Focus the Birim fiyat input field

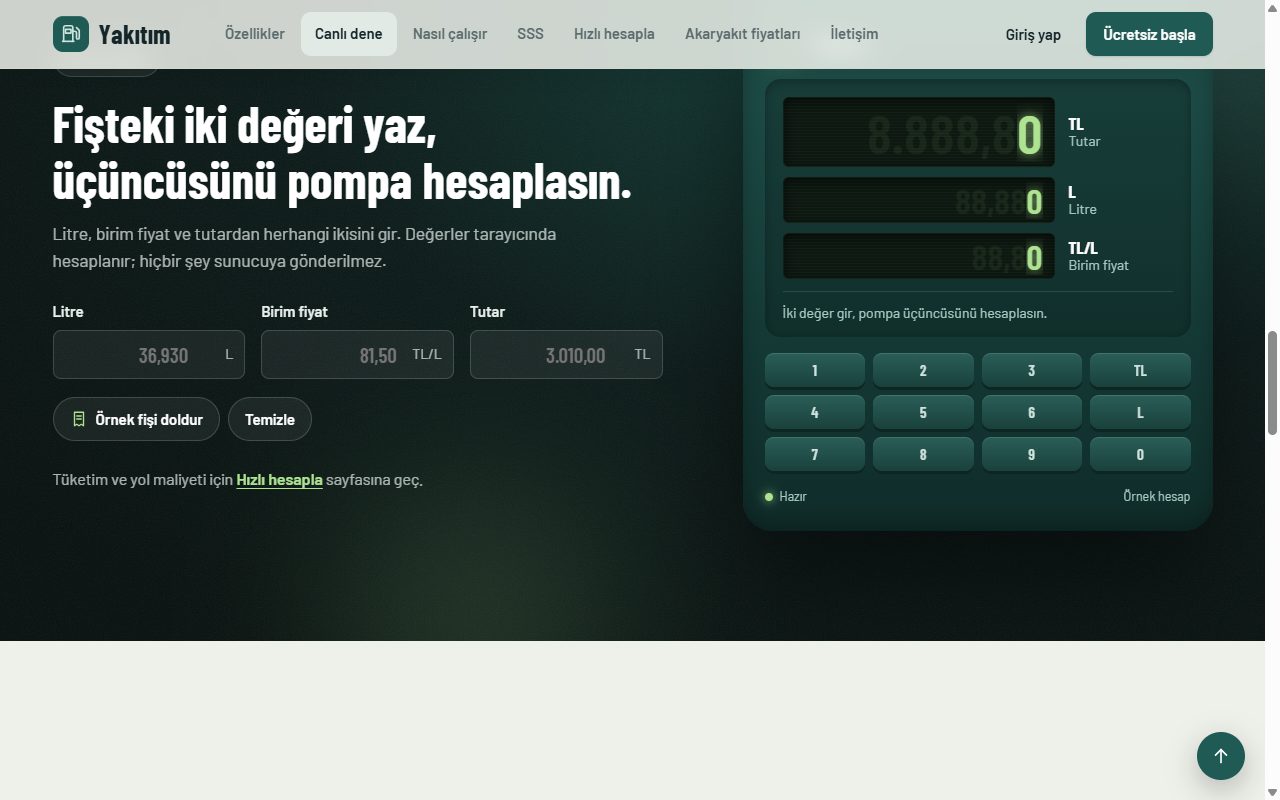[x=357, y=355]
